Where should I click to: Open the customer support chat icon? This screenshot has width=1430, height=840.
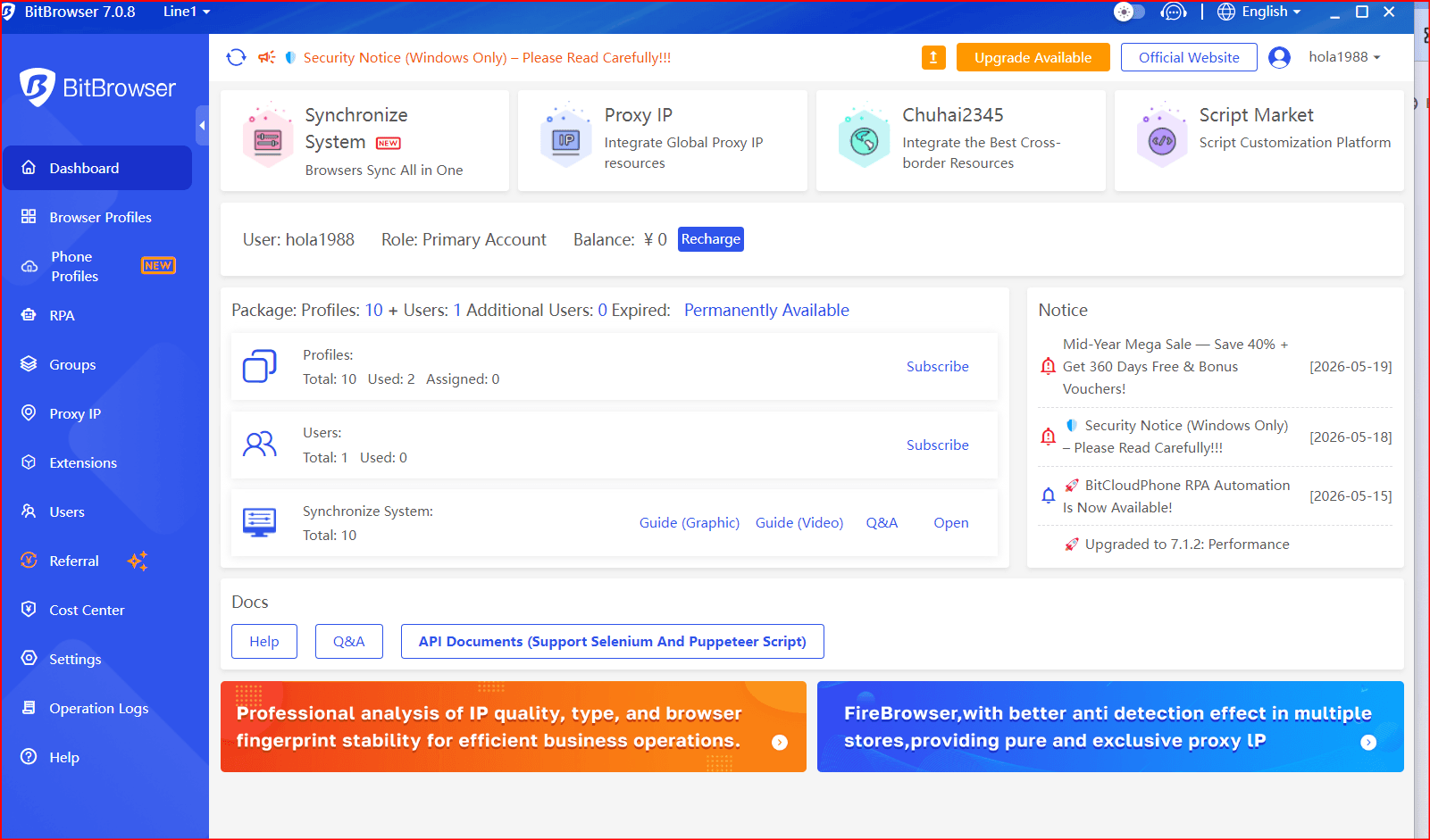[1173, 12]
